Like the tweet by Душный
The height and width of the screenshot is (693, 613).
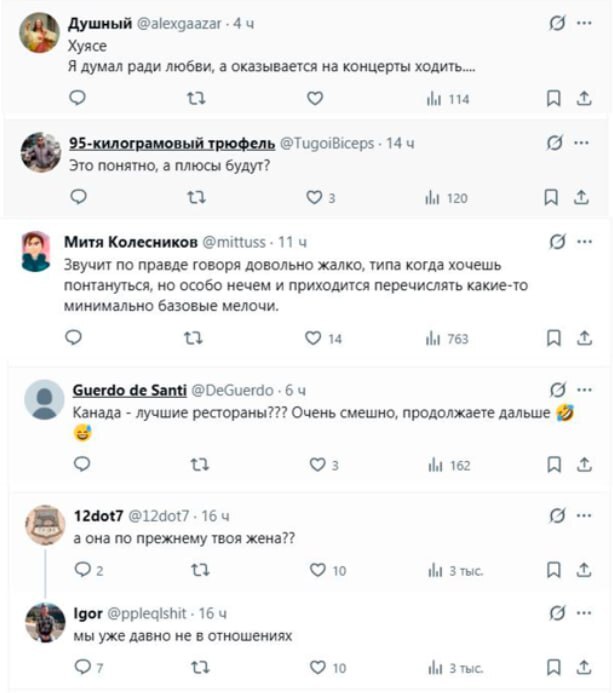pyautogui.click(x=314, y=98)
